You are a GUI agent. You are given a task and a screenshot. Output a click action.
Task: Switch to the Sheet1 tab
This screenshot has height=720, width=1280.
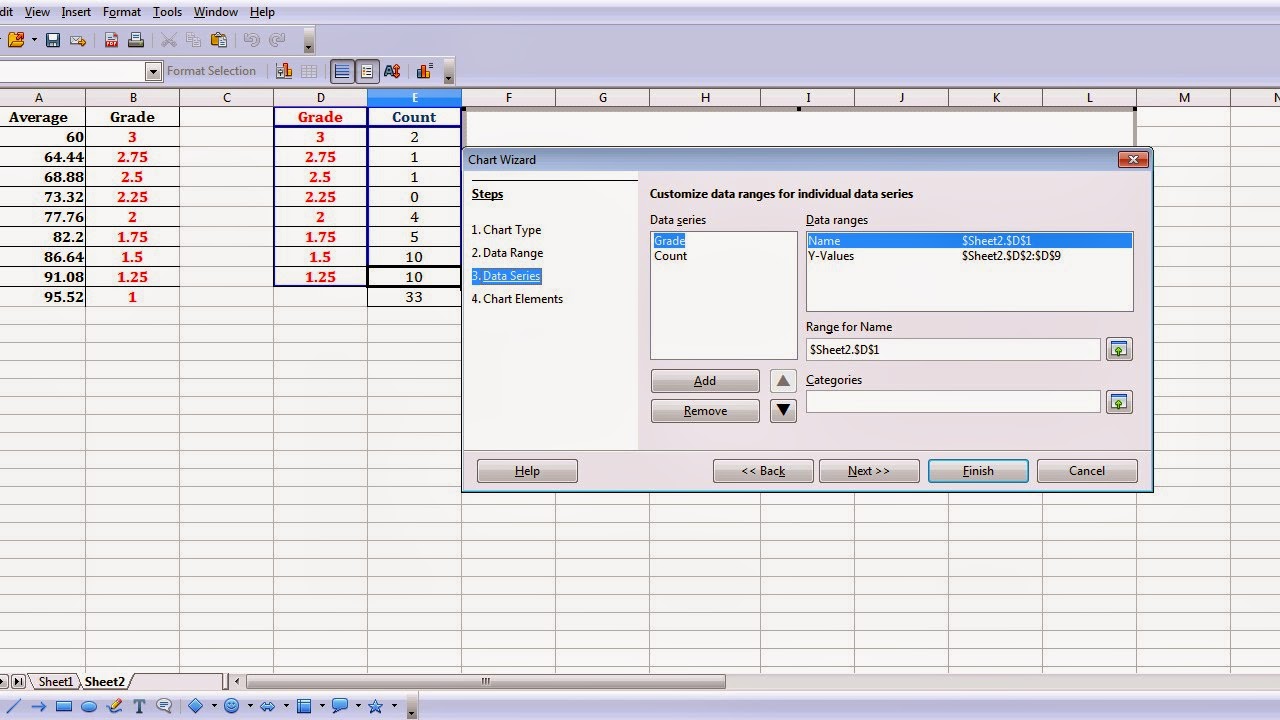(55, 681)
